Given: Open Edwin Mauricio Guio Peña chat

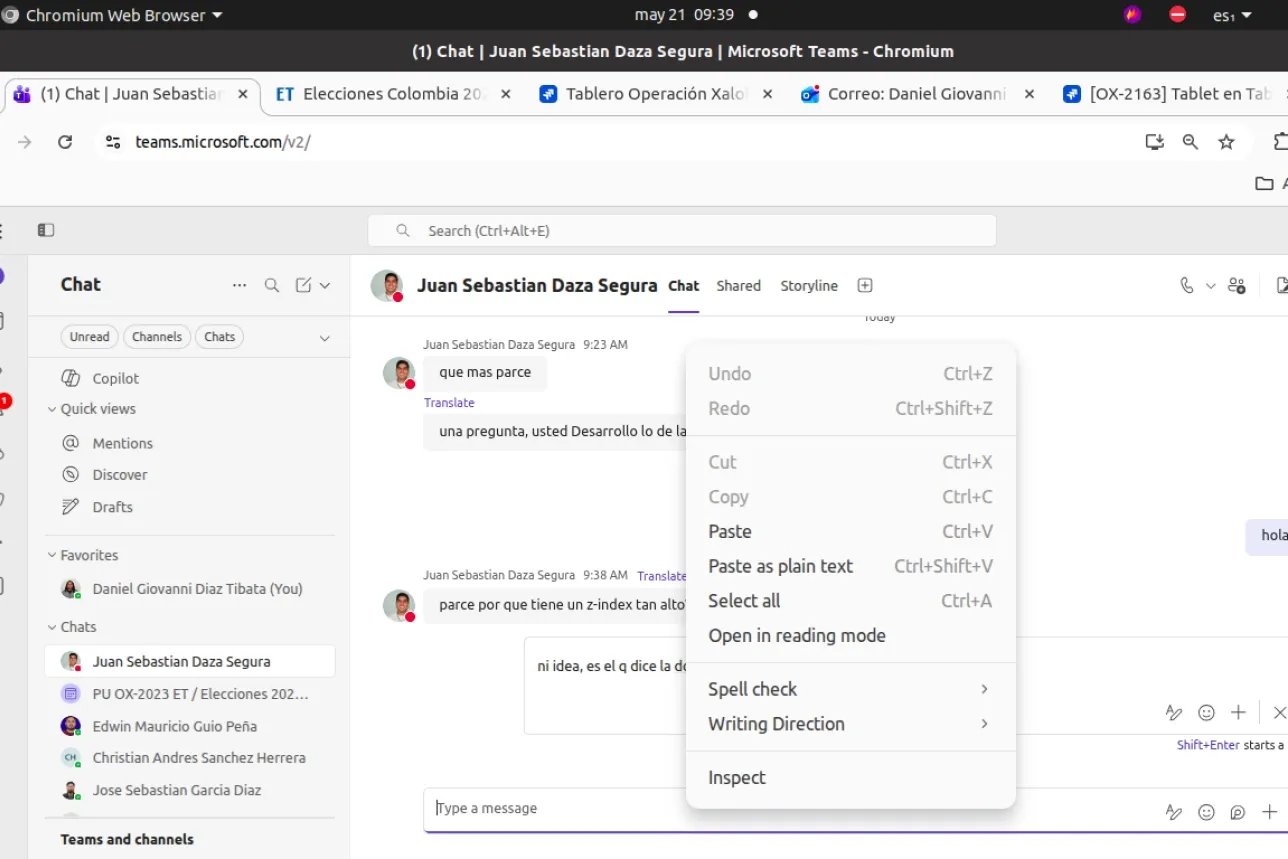Looking at the screenshot, I should pyautogui.click(x=190, y=726).
